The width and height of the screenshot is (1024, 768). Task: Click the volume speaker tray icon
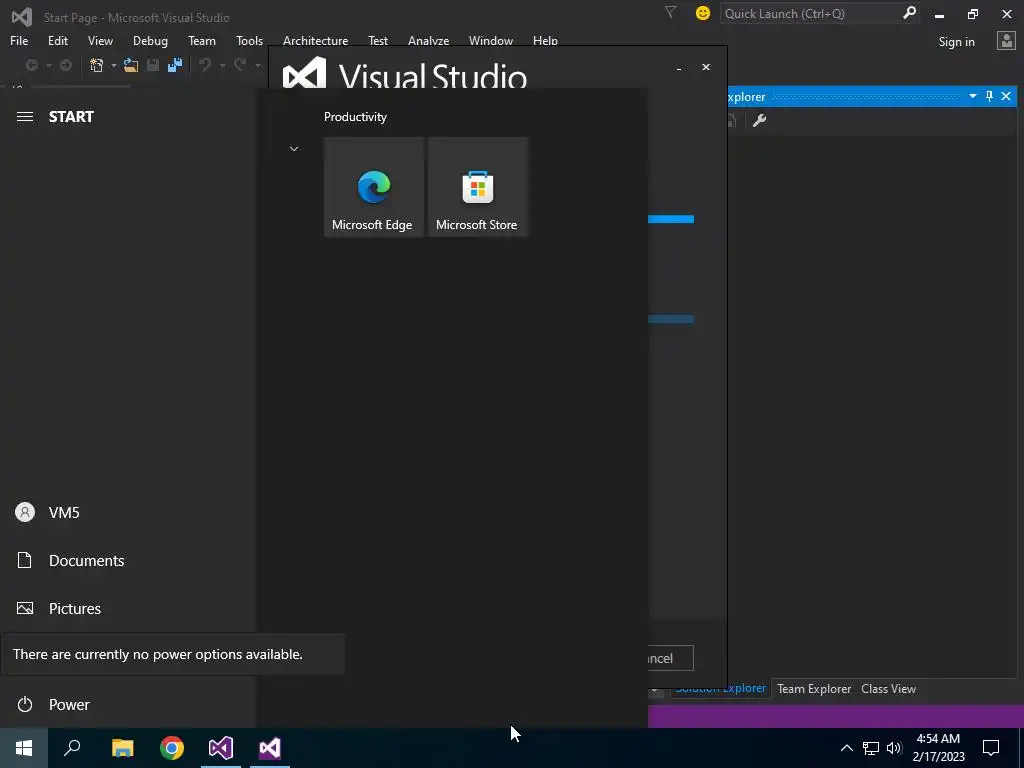point(894,748)
